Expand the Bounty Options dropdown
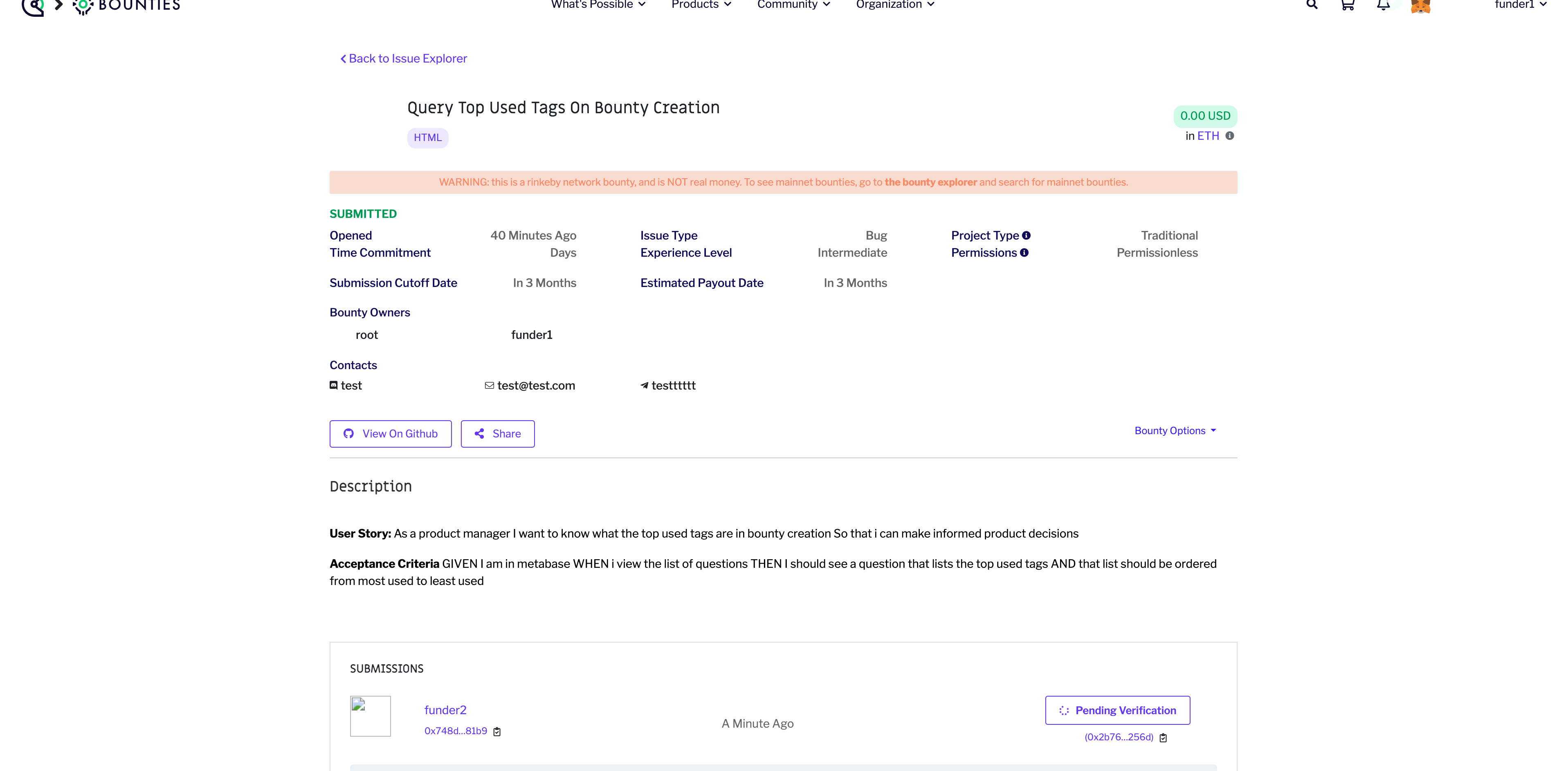This screenshot has height=771, width=1568. pos(1175,431)
